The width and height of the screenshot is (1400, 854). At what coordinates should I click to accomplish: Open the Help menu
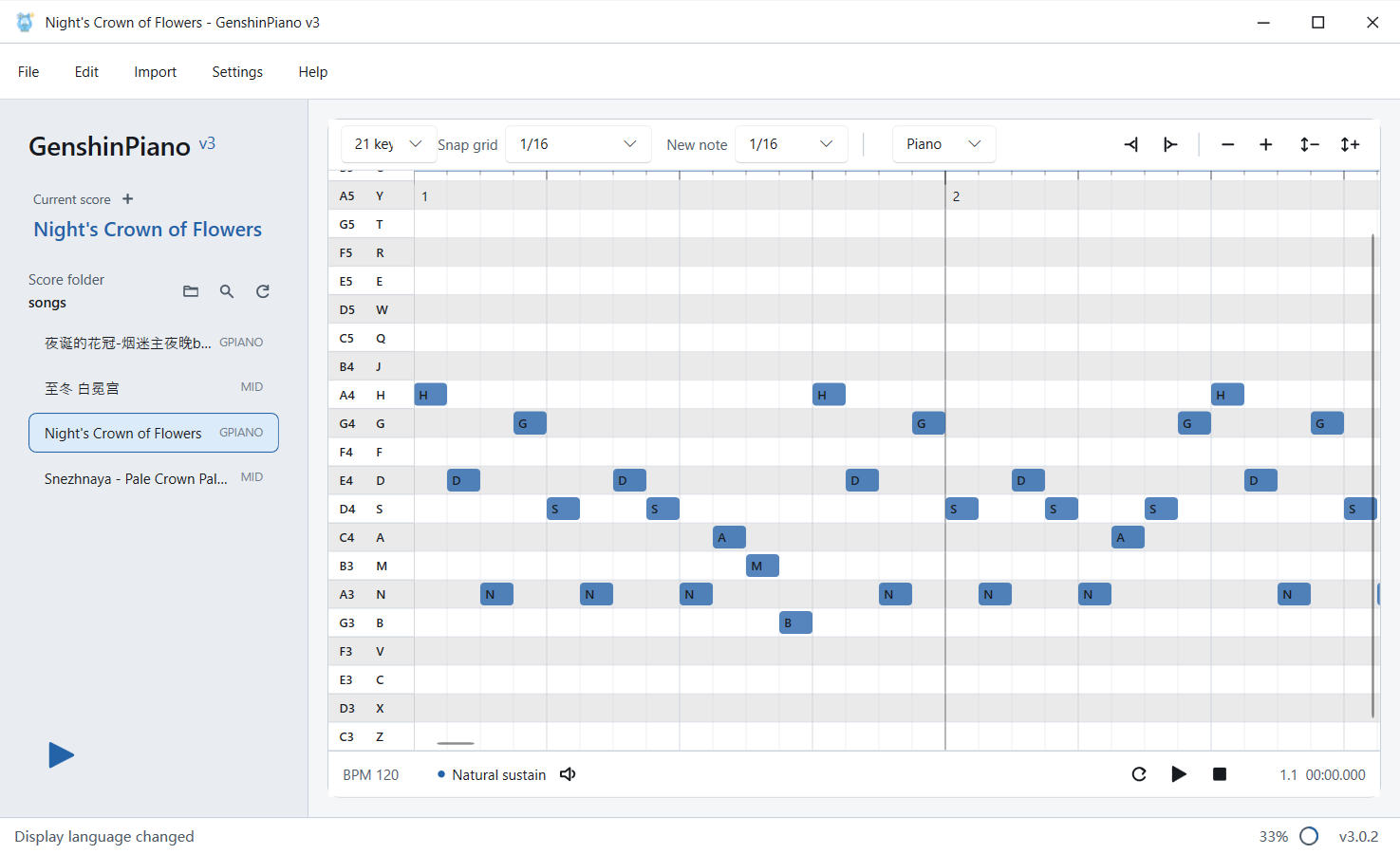[312, 72]
